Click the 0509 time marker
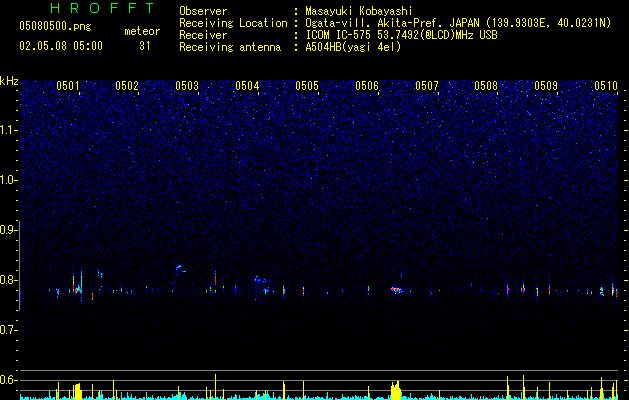Screen dimensions: 629x400 (546, 86)
